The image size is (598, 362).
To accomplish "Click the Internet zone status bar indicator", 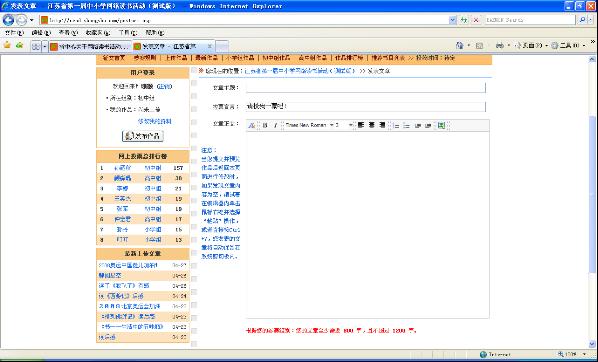I will 495,354.
